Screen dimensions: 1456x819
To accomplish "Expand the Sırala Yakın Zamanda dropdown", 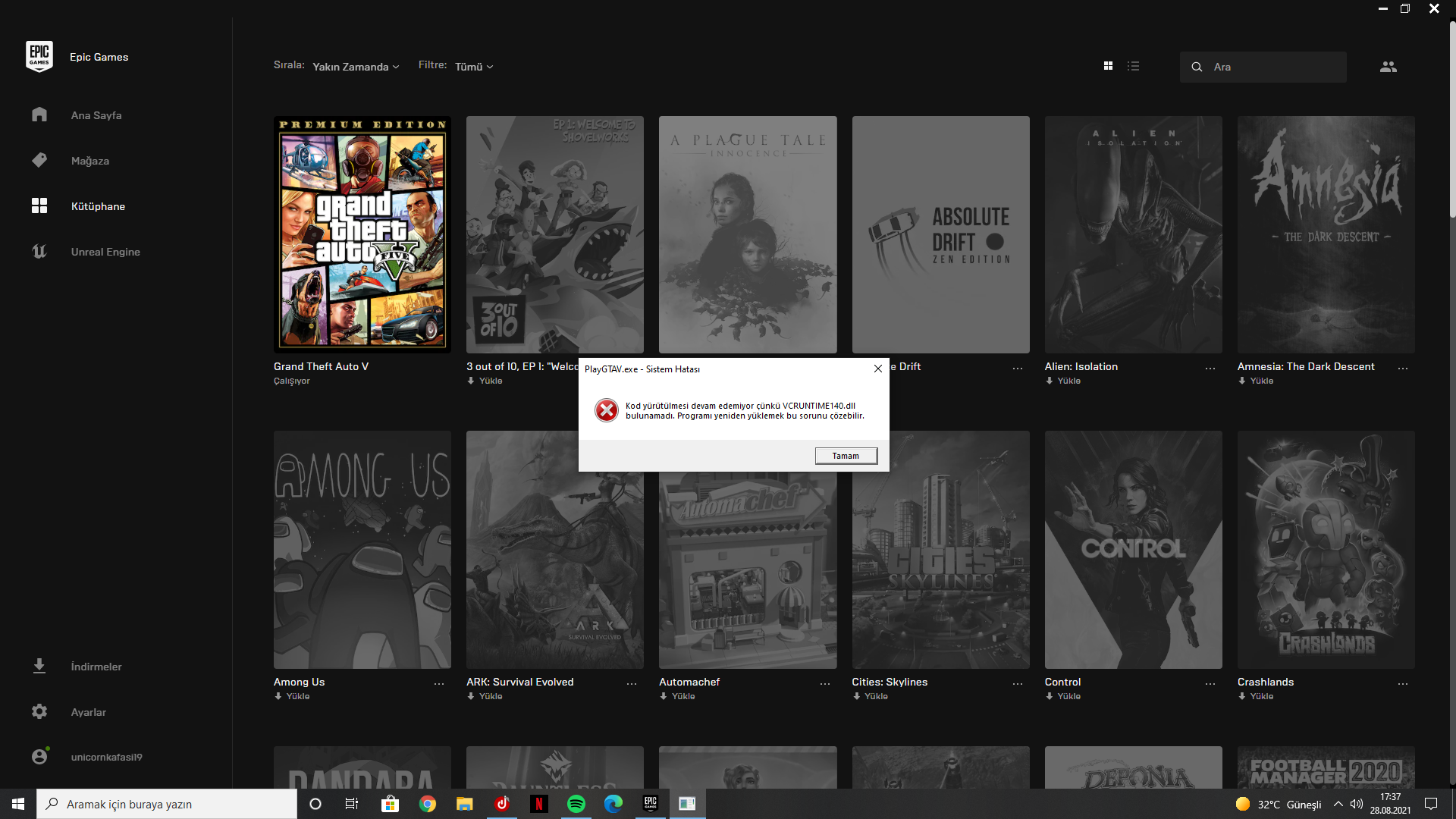I will point(356,67).
